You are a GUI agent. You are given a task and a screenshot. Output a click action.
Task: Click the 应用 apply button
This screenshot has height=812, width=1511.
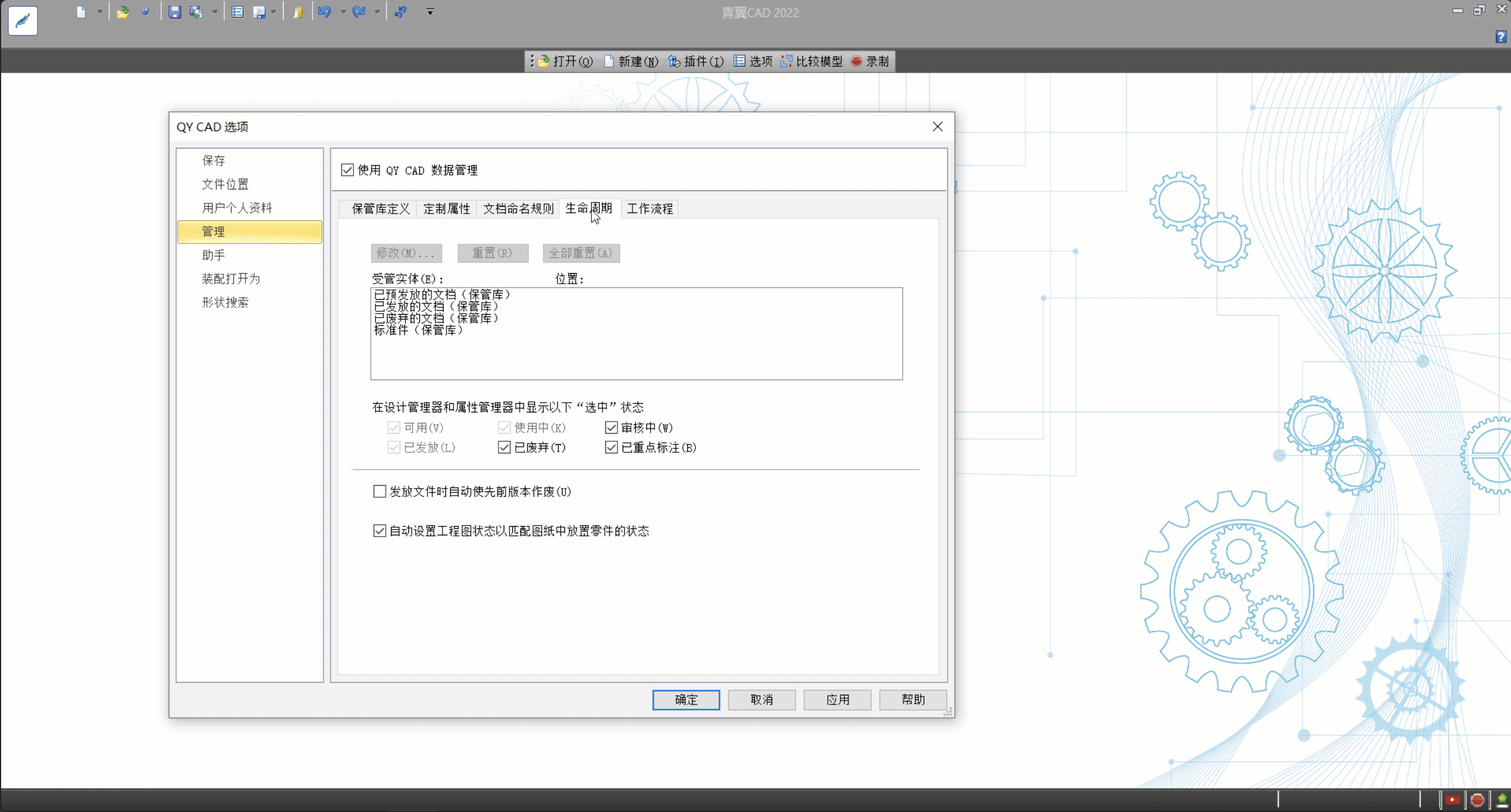click(x=837, y=699)
